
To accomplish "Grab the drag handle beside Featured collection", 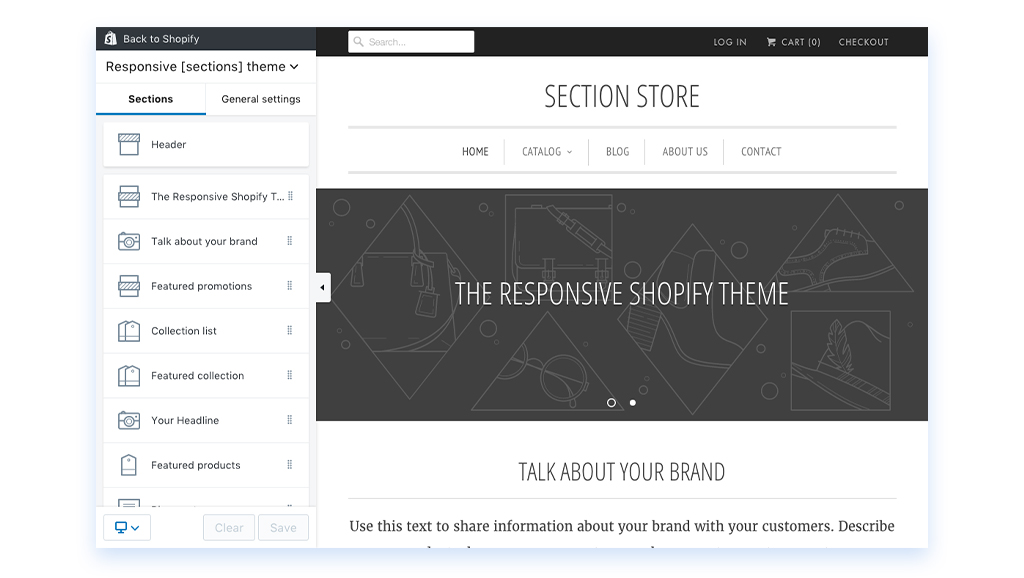I will coord(290,375).
